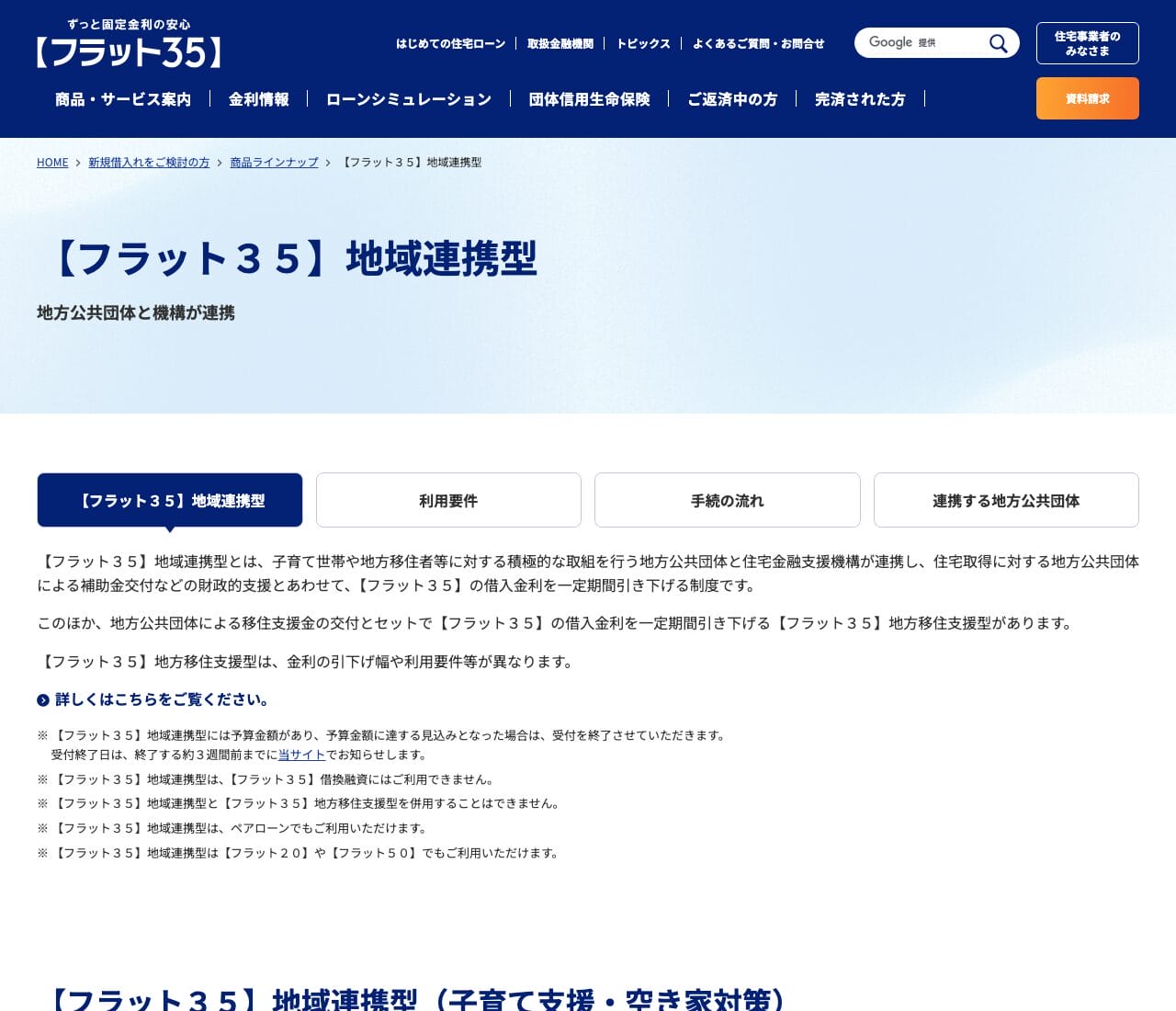Screen dimensions: 1176x1011
Task: Open 詳しくはこちらをご覧ください link
Action: click(162, 700)
